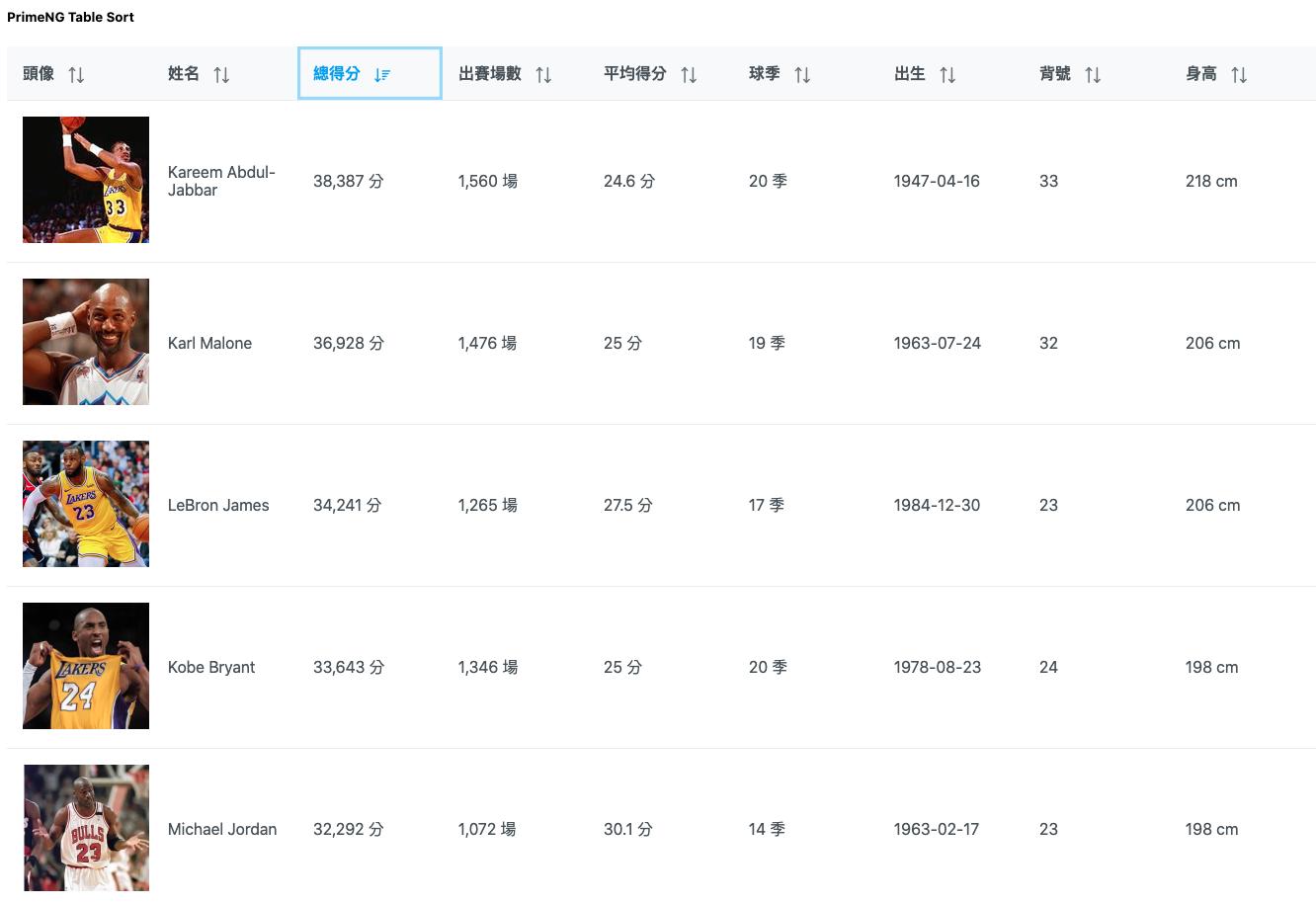Click the 33,643 分 total points cell
Image resolution: width=1316 pixels, height=904 pixels.
click(x=349, y=668)
